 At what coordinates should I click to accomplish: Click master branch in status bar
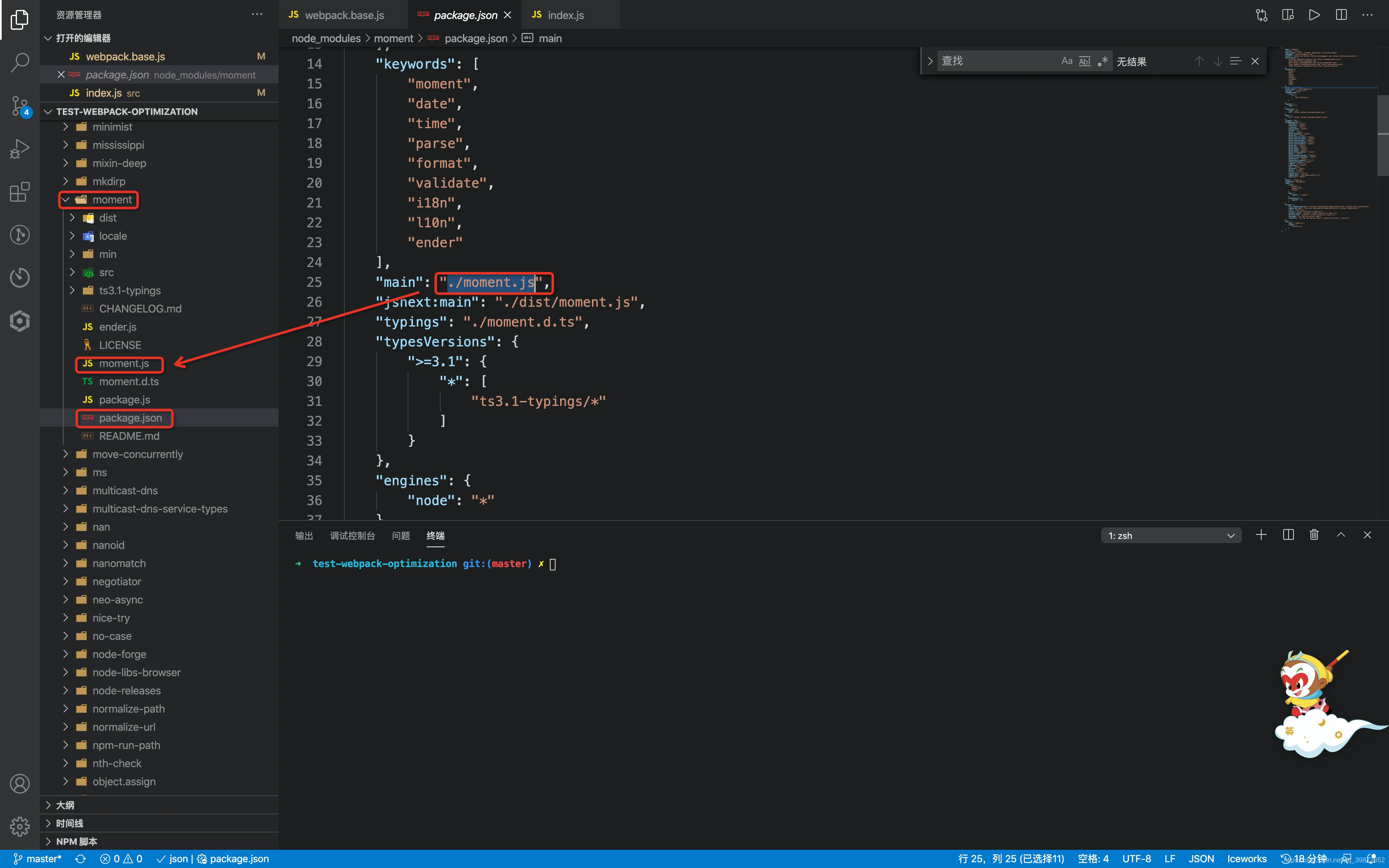37,859
